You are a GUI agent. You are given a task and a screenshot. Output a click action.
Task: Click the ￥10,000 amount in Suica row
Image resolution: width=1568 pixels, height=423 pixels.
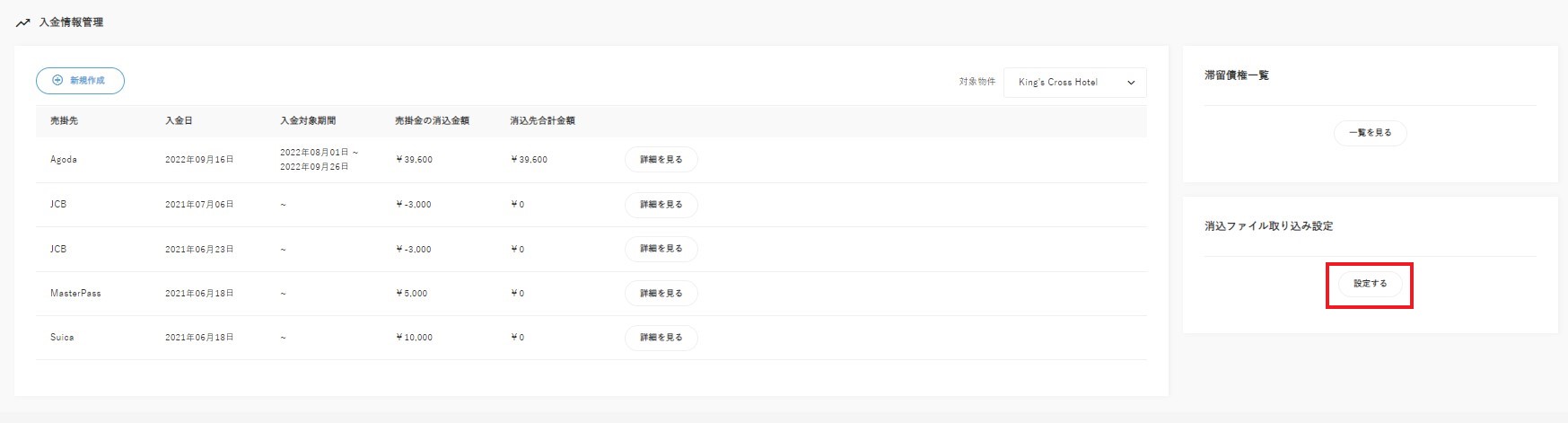pyautogui.click(x=414, y=338)
